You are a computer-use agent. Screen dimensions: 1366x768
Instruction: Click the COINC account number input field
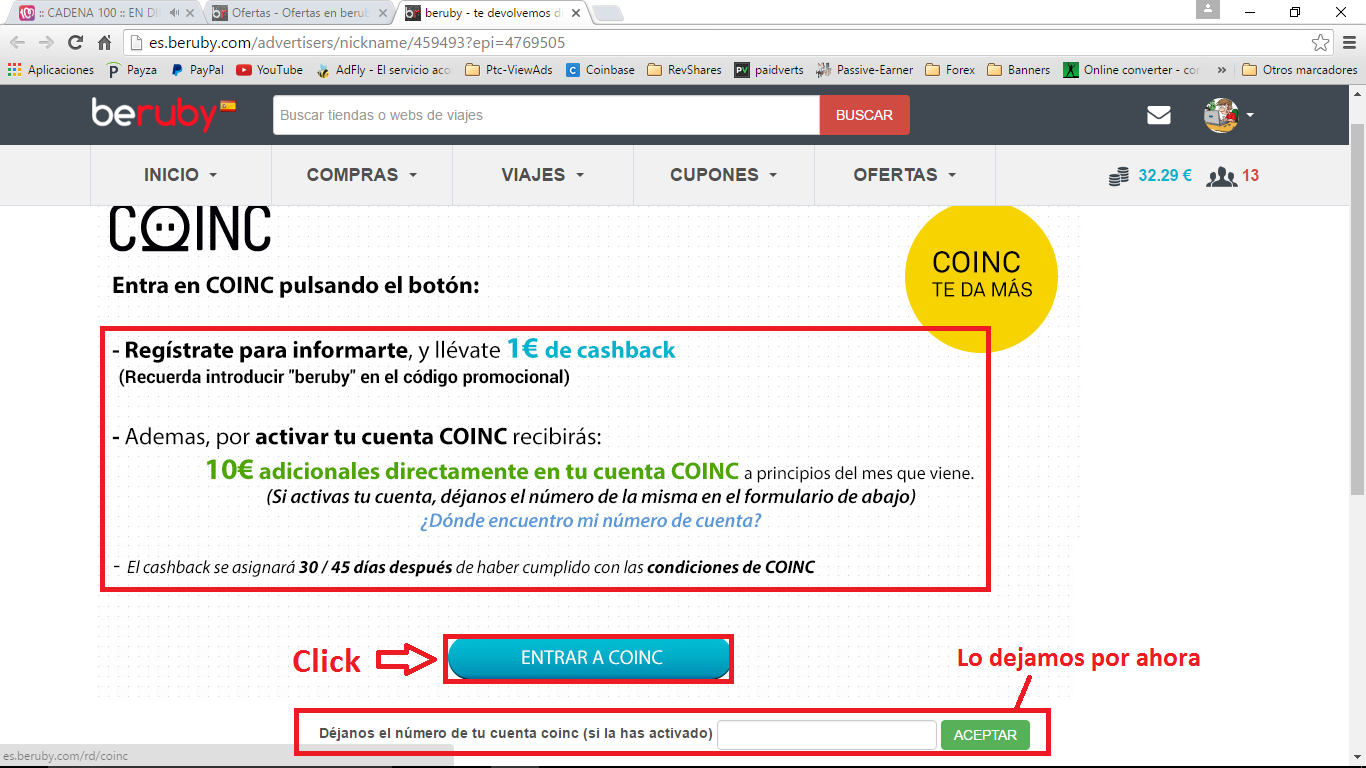825,734
